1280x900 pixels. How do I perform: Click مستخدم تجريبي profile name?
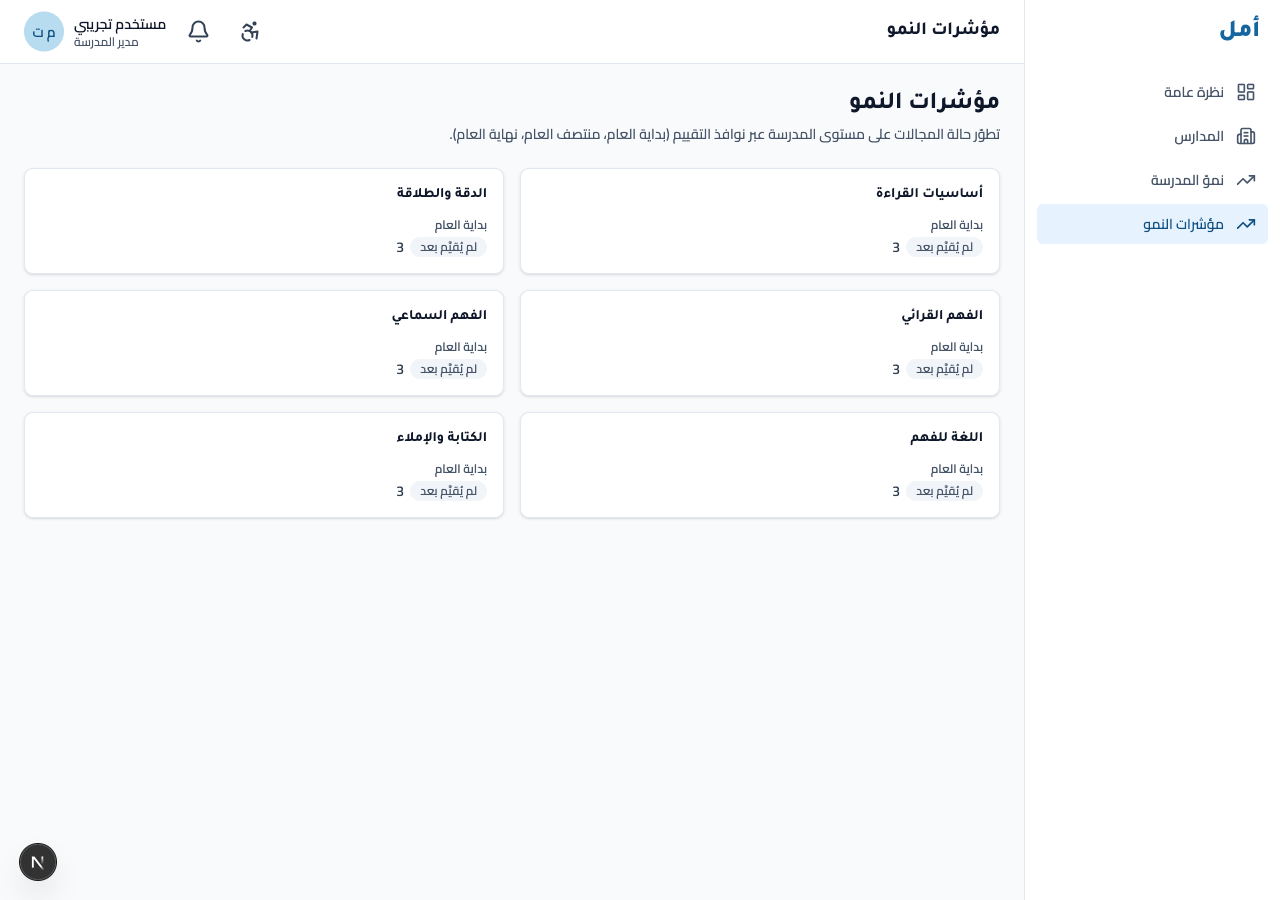(x=120, y=24)
